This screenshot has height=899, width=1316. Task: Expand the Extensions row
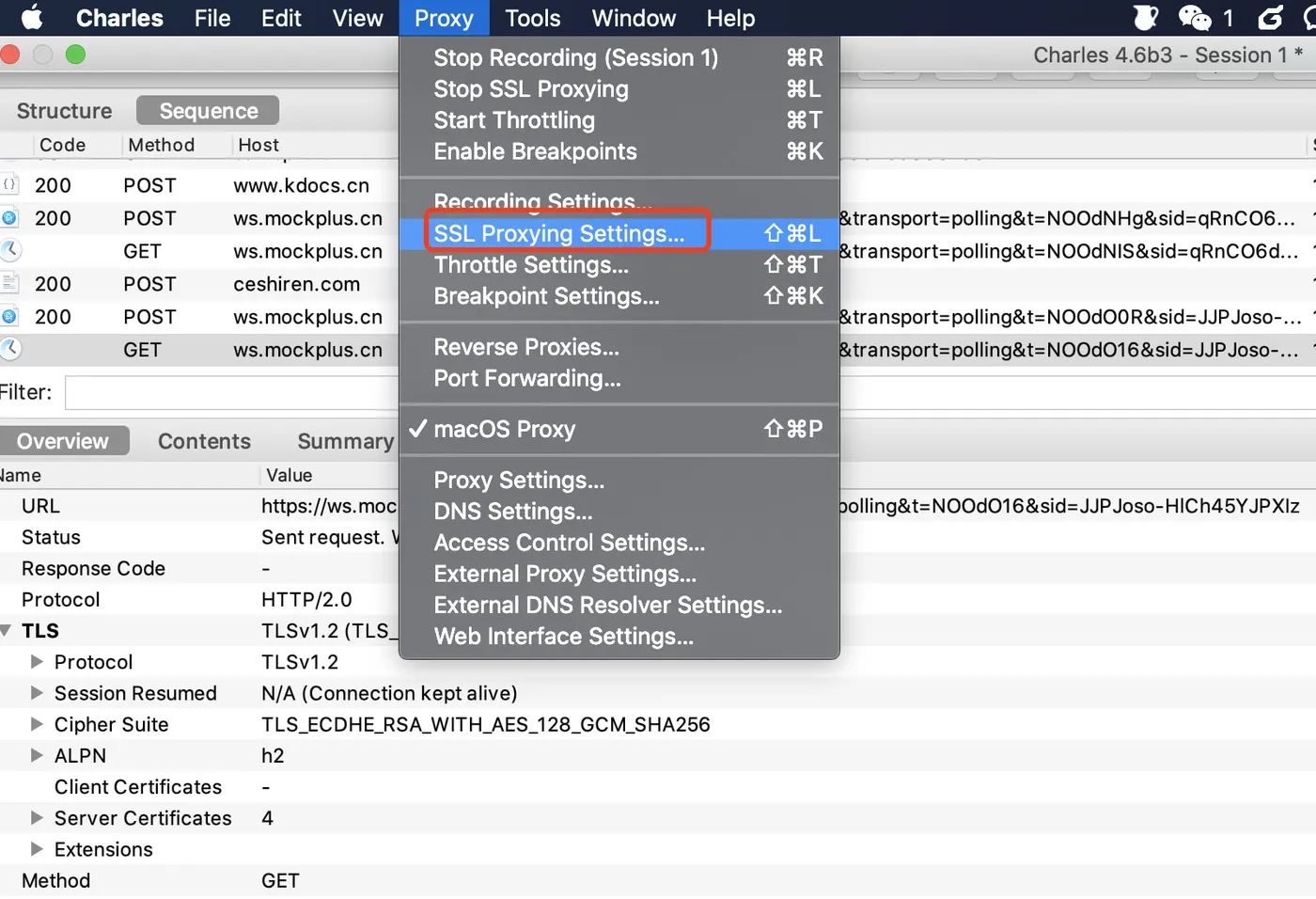point(37,849)
